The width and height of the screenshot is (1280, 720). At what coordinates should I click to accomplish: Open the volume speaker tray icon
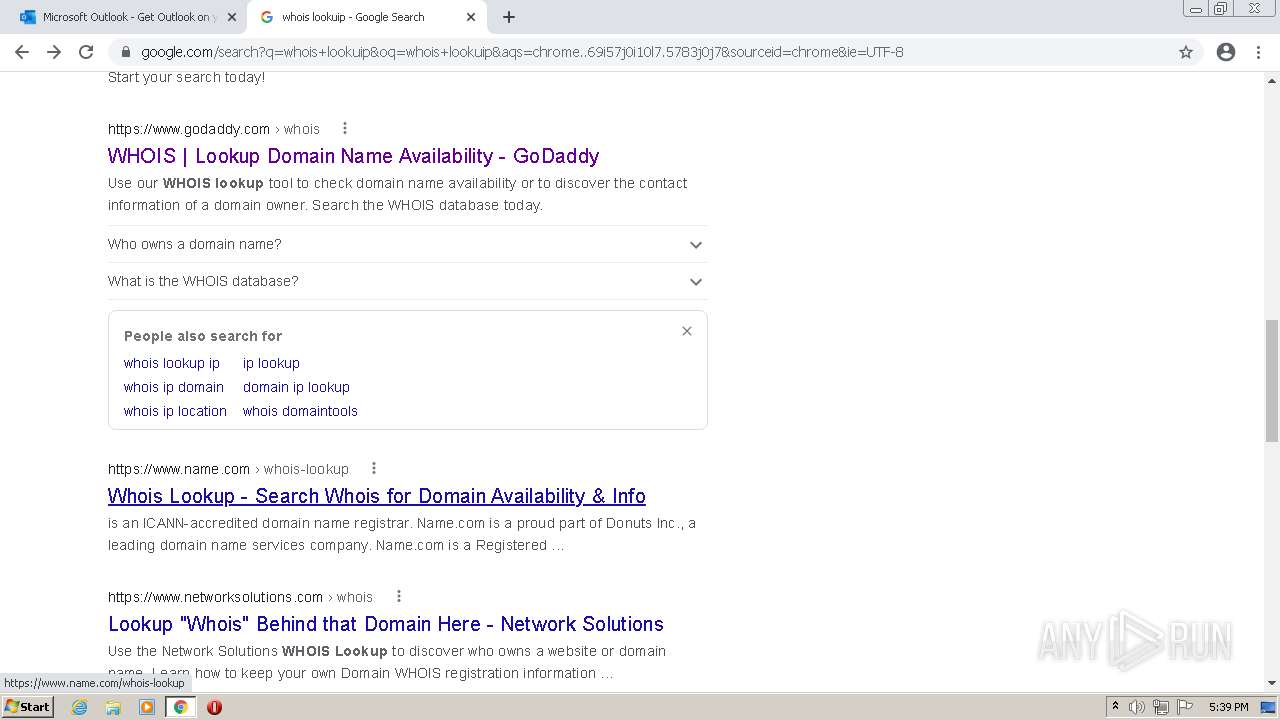click(1137, 707)
